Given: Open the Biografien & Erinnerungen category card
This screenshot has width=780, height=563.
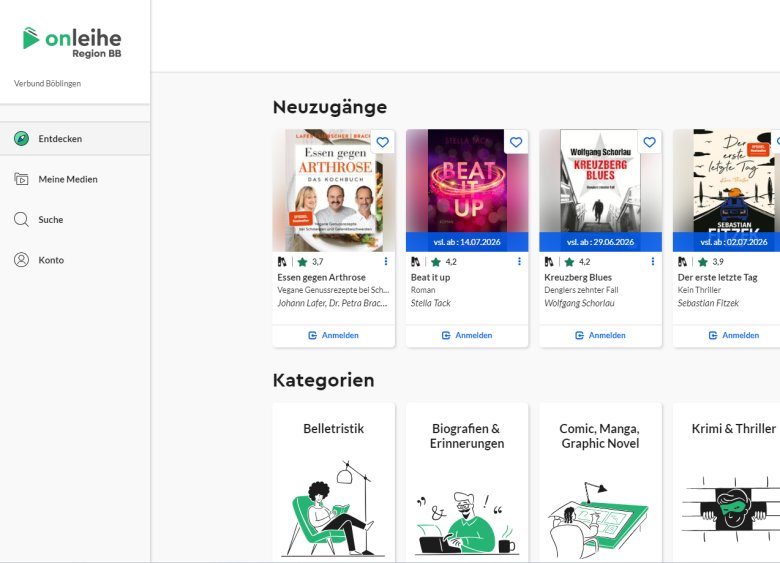Looking at the screenshot, I should [467, 482].
